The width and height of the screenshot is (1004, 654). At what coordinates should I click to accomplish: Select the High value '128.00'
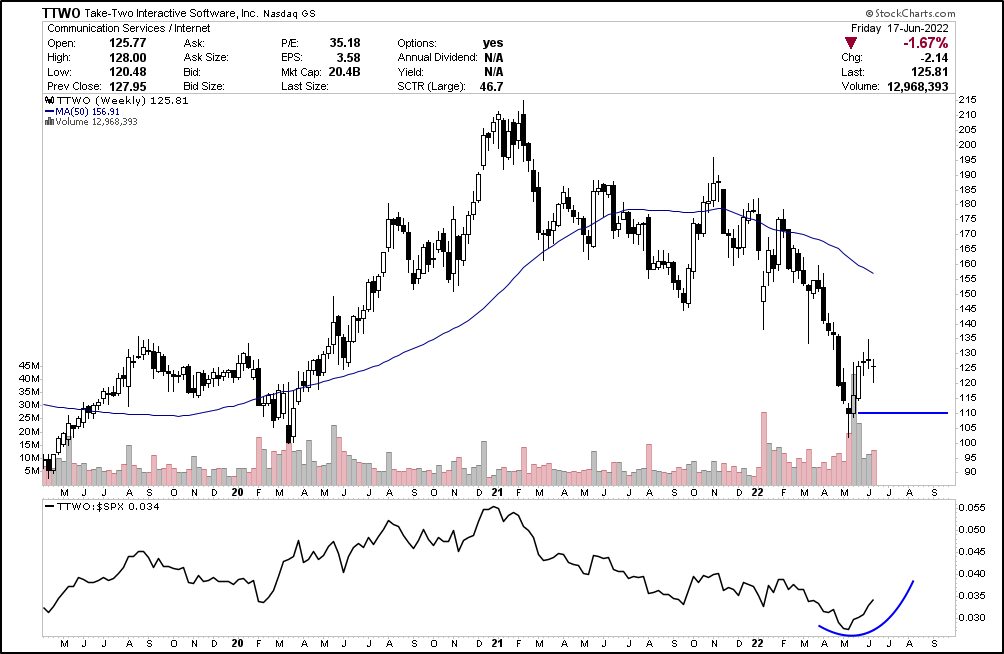pyautogui.click(x=127, y=58)
